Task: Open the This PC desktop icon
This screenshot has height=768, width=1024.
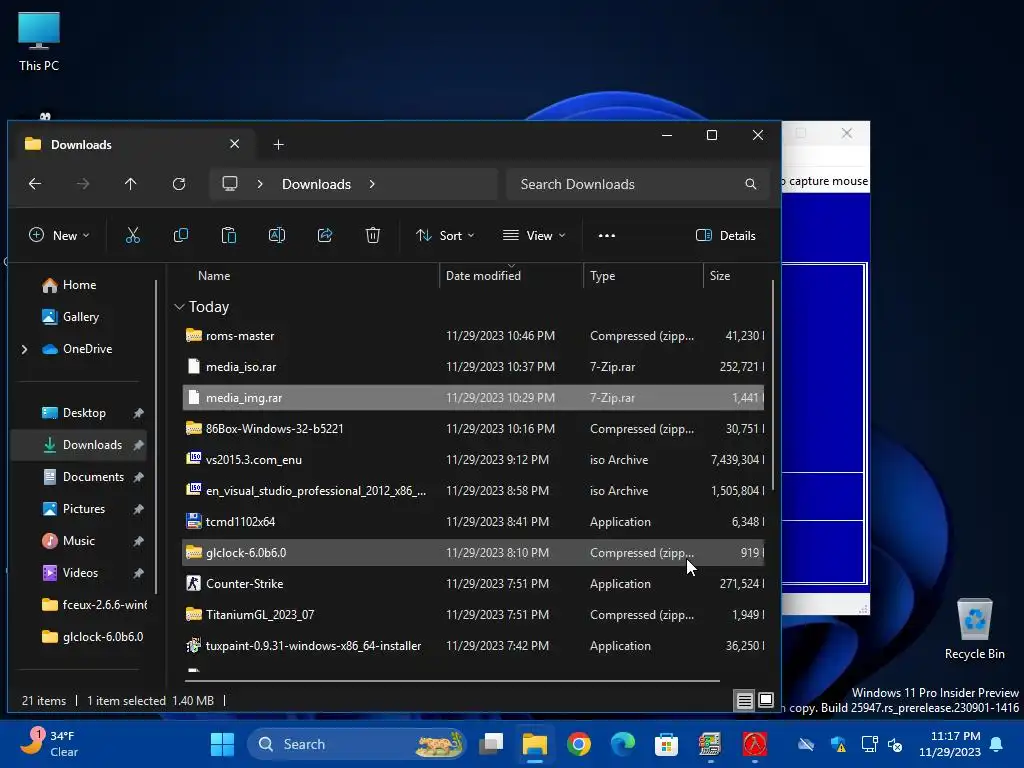Action: point(39,42)
